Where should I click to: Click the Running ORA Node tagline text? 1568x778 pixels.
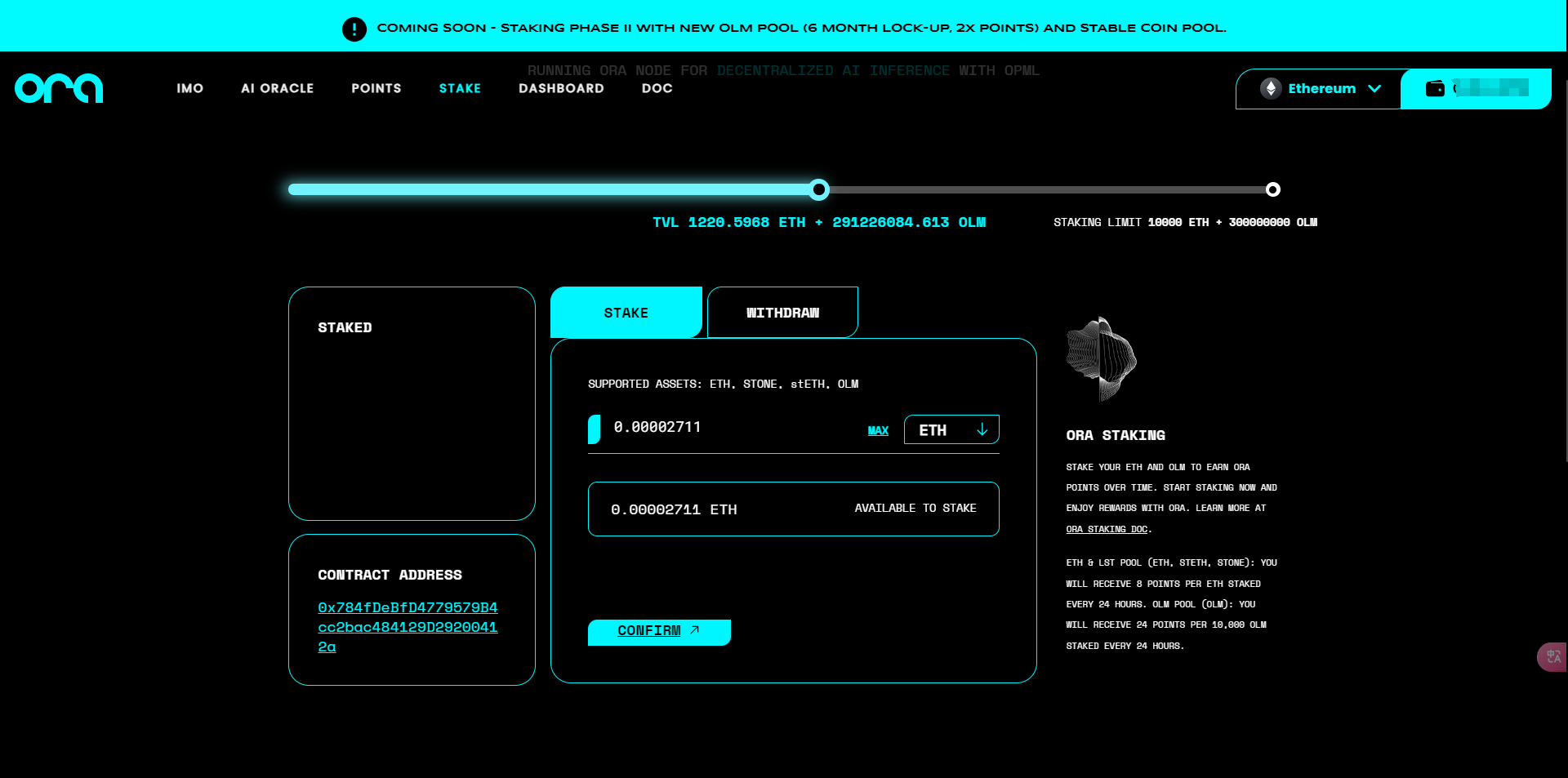tap(783, 70)
